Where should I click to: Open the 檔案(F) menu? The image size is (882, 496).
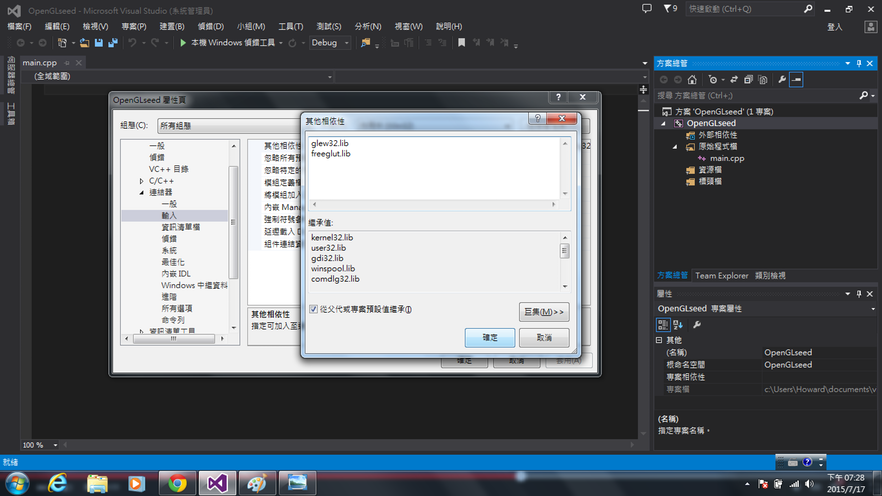coord(19,26)
